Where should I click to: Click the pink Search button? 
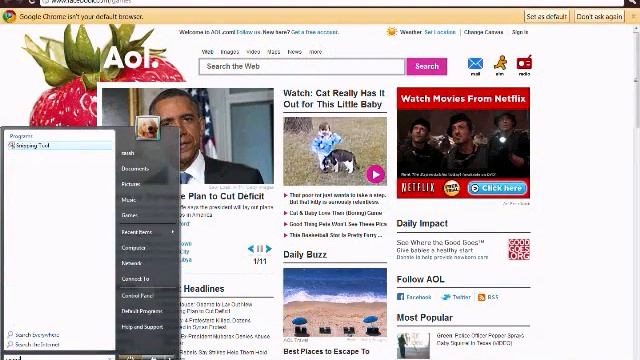427,66
